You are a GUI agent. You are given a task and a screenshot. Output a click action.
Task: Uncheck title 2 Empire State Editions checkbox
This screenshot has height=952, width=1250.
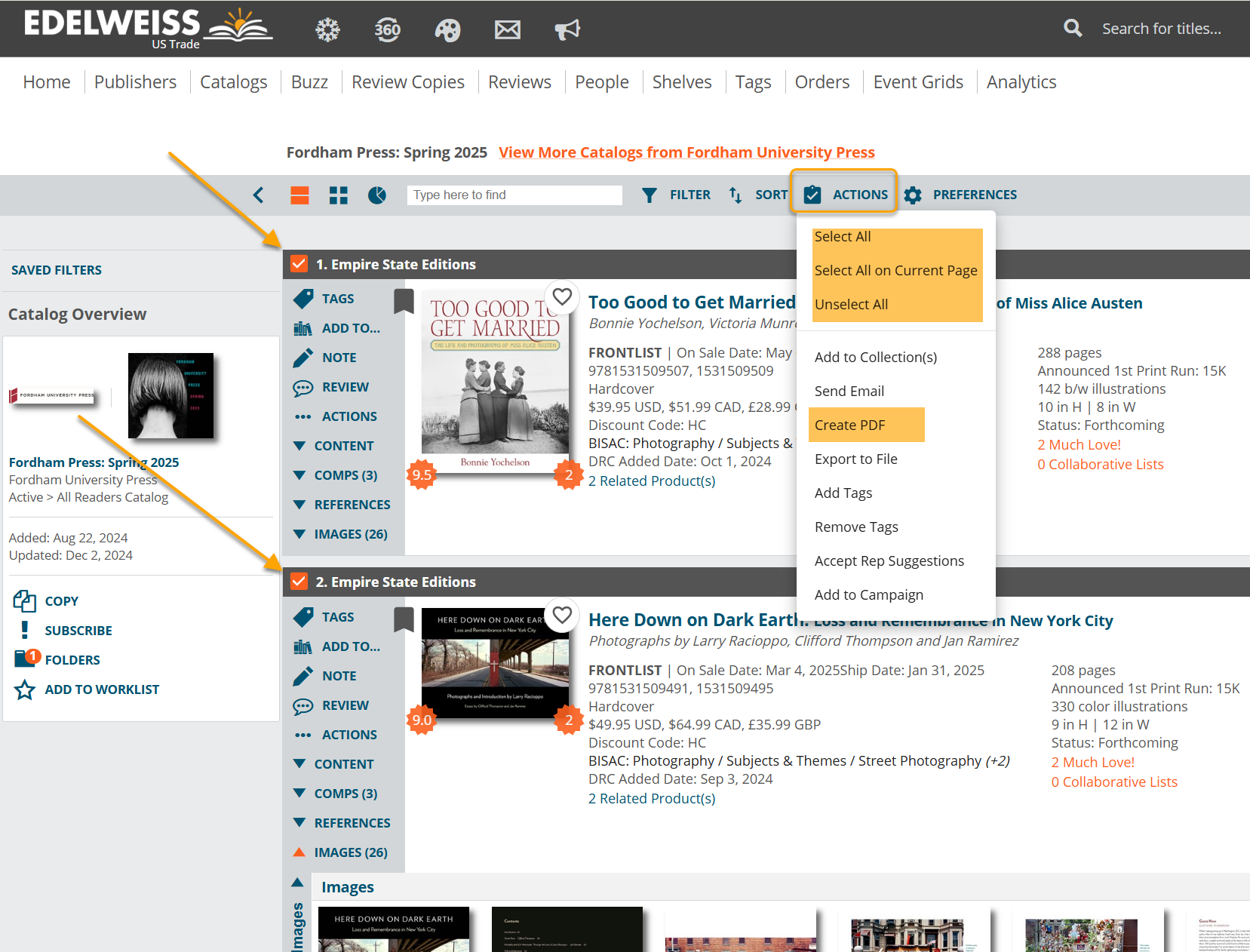pos(299,582)
